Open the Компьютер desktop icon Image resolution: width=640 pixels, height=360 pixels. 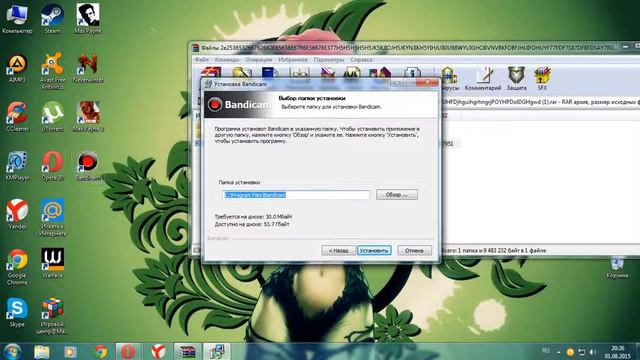17,19
